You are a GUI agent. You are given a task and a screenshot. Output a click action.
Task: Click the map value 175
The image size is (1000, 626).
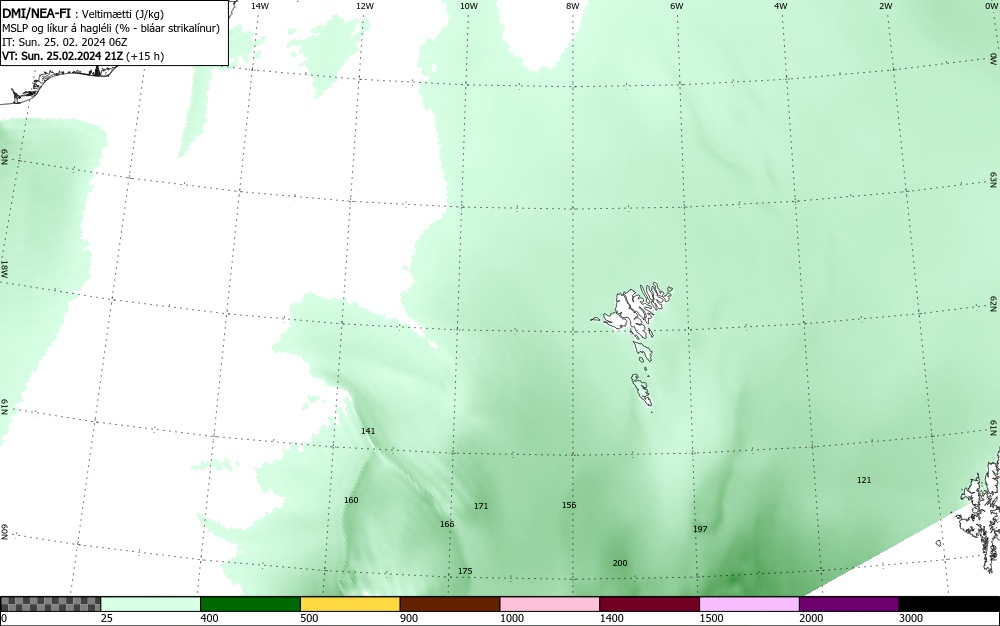[465, 571]
